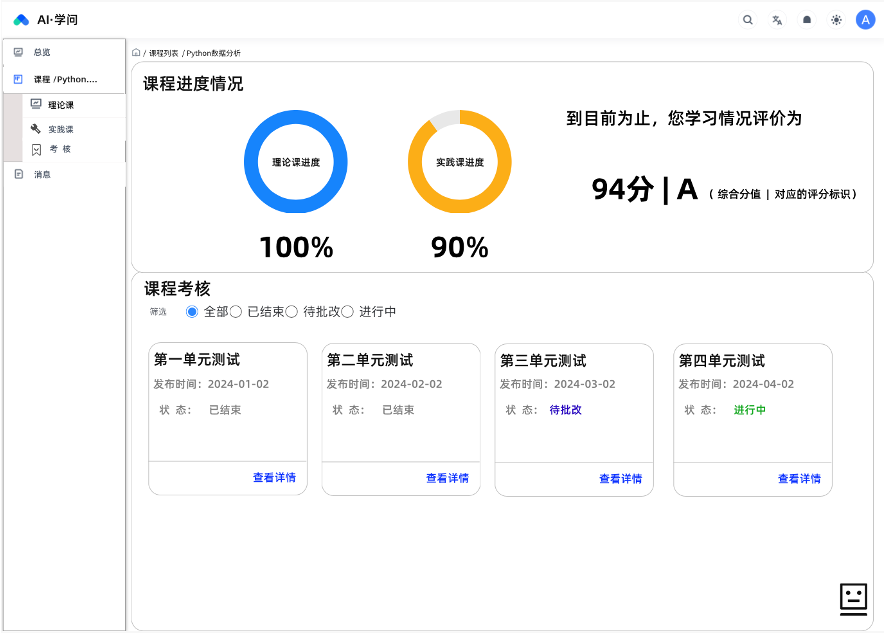The height and width of the screenshot is (634, 884).
Task: Click the 100% progress value
Action: [x=297, y=248]
